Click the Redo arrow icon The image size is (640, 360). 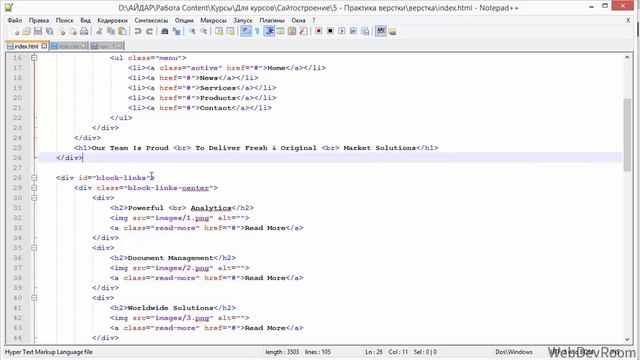click(149, 31)
